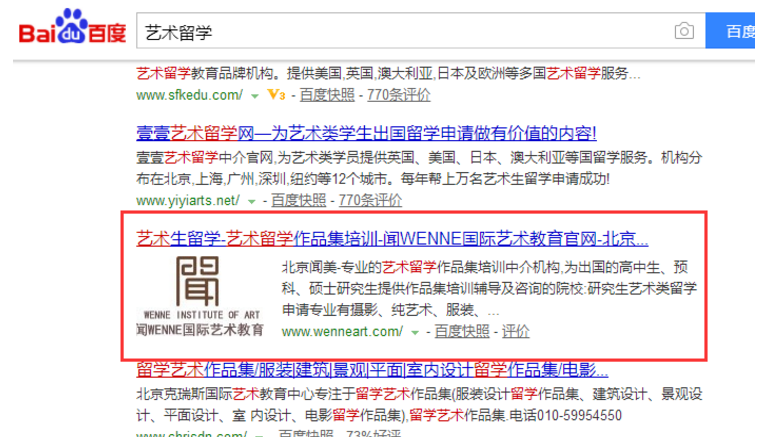Open 百度快照 for the wenneart.com result
This screenshot has height=437, width=757.
462,332
